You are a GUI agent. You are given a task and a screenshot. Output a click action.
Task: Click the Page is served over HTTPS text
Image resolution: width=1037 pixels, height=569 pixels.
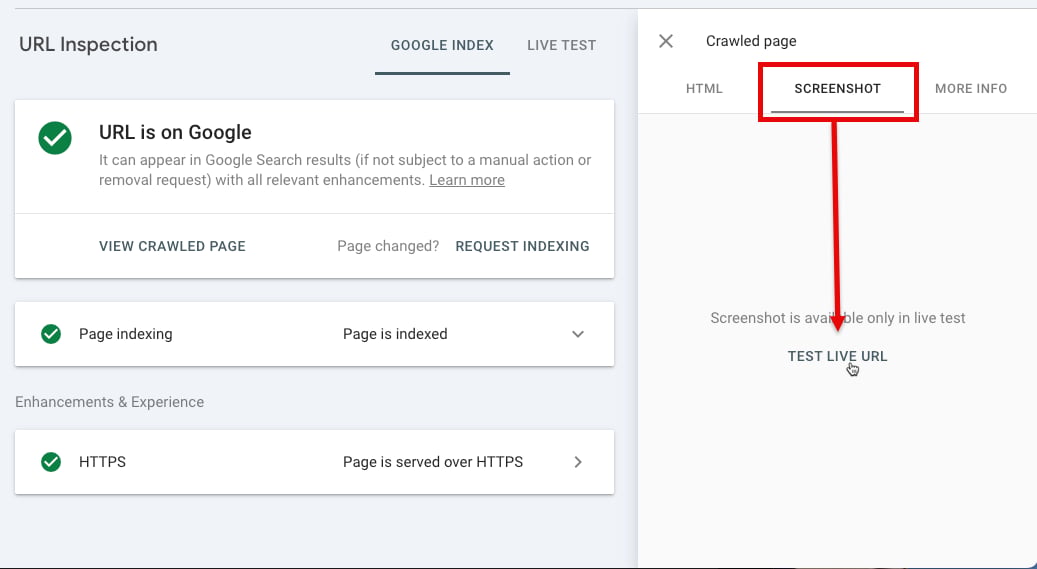(433, 462)
